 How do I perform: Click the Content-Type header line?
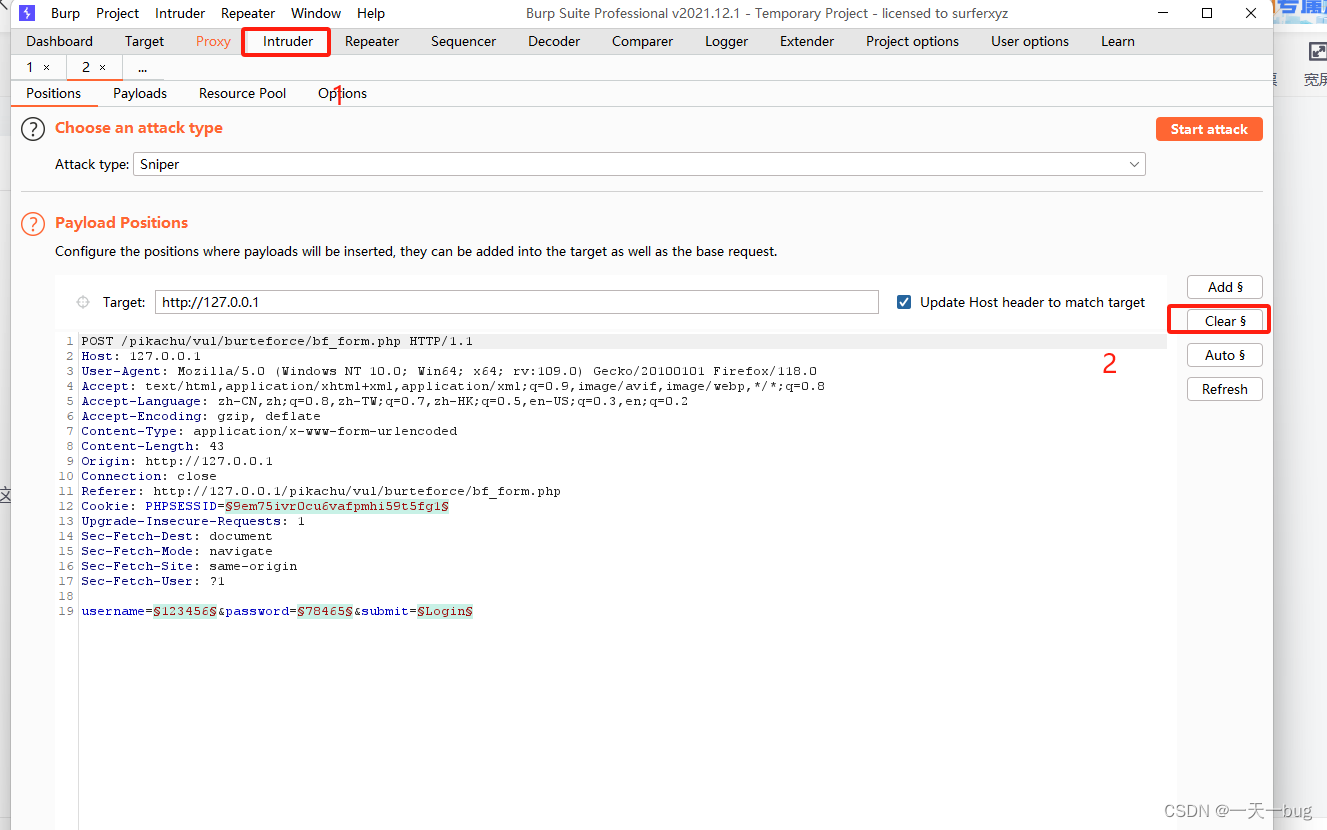(269, 431)
